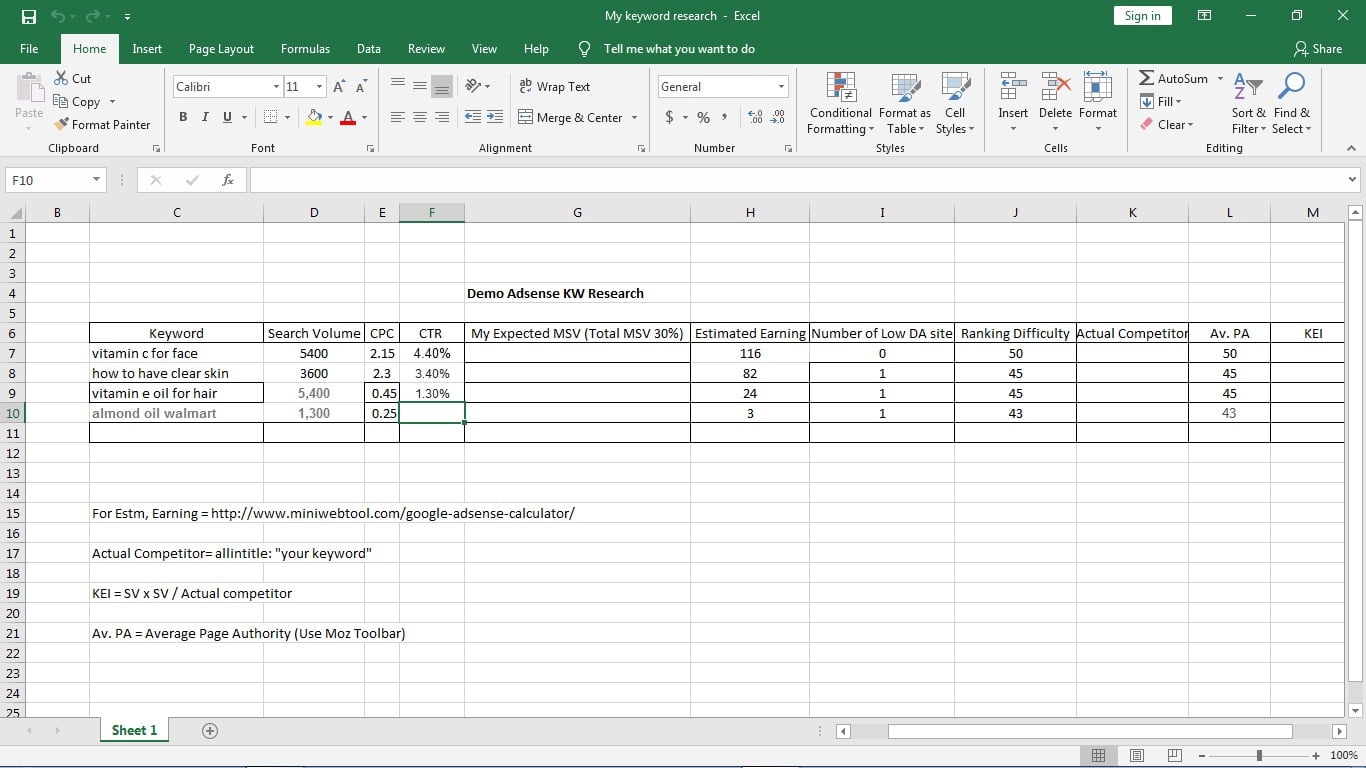Expand the General number format dropdown
This screenshot has width=1366, height=768.
coord(781,87)
